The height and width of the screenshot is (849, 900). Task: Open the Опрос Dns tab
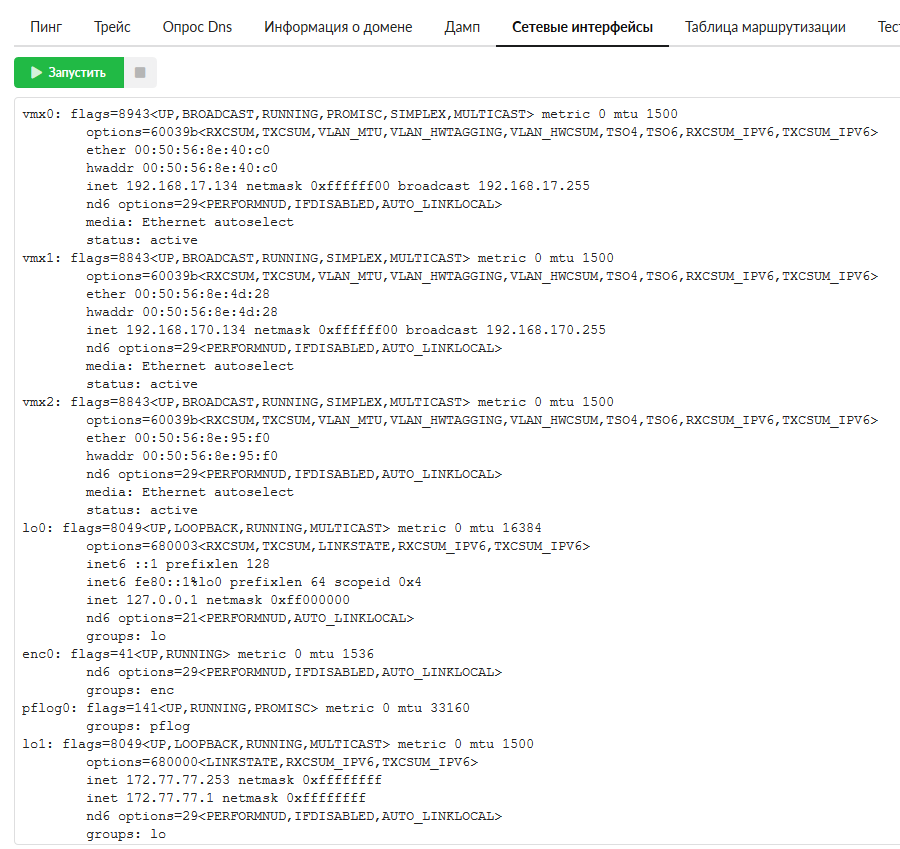point(197,27)
